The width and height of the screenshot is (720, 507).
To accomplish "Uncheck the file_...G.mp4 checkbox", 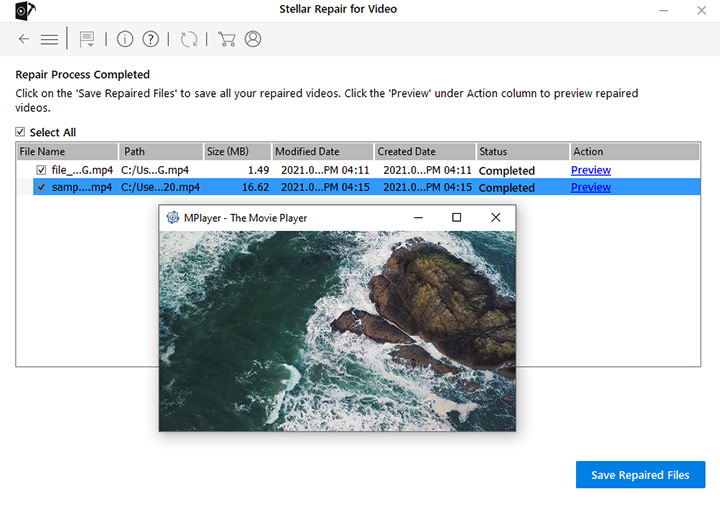I will click(x=41, y=170).
